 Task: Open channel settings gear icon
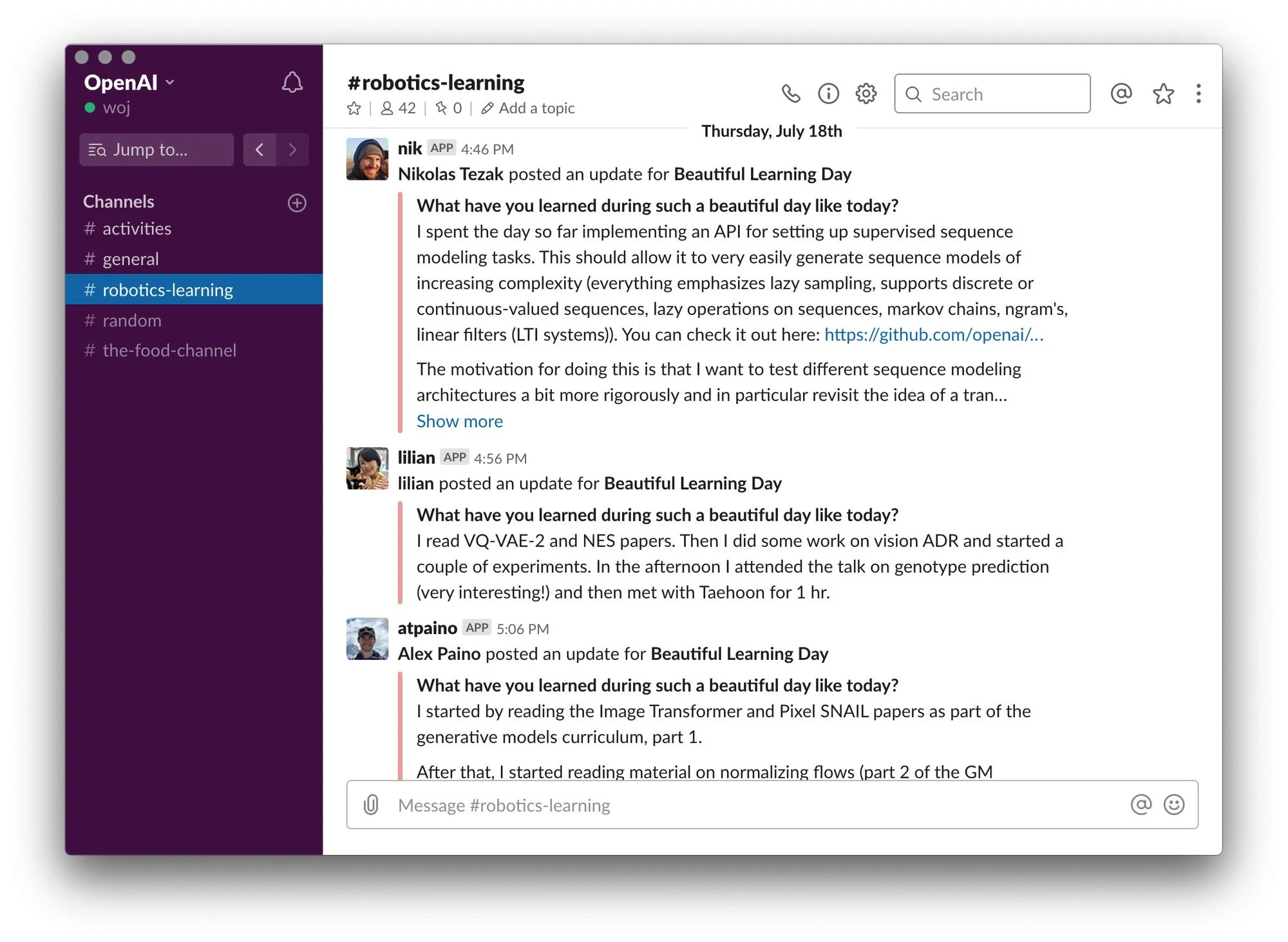point(866,94)
